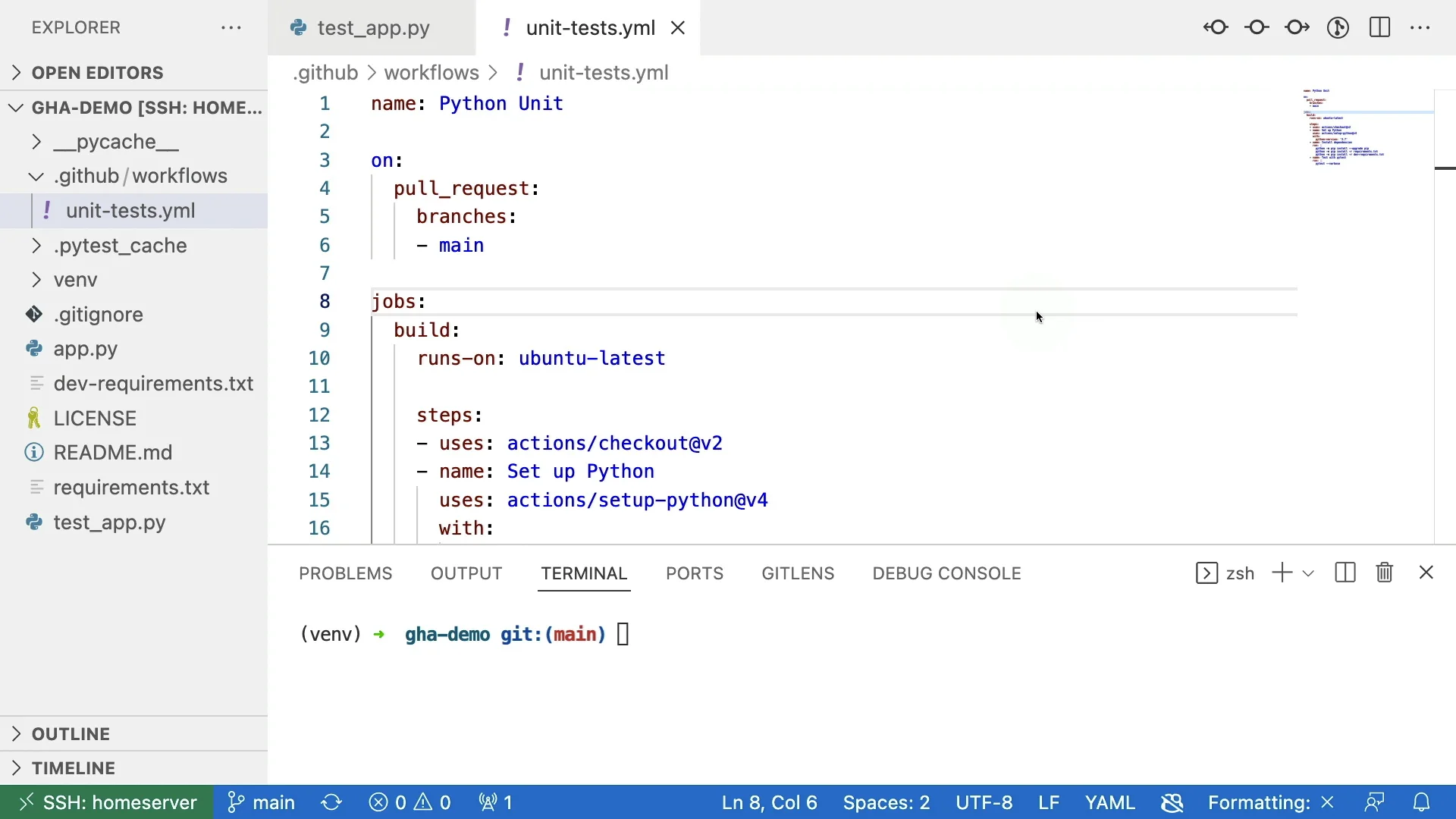This screenshot has width=1456, height=819.
Task: Split the editor to the right
Action: [1379, 28]
